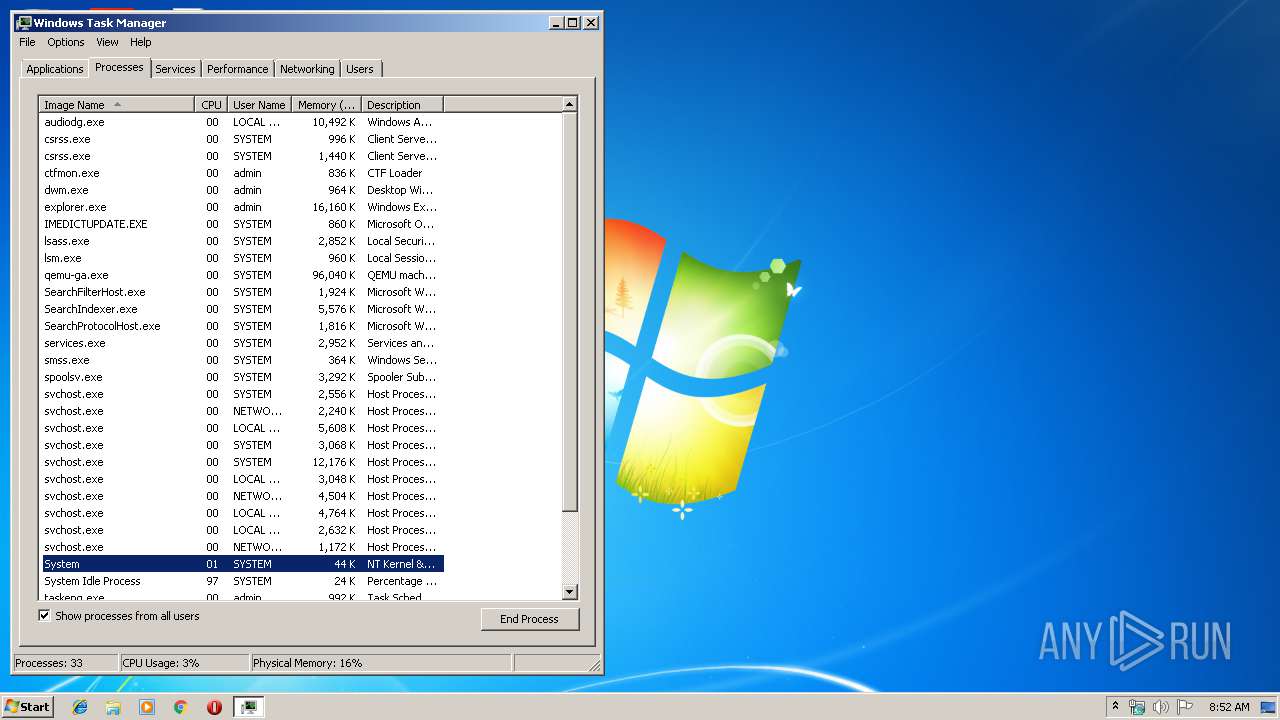Select the audiodg.exe process row

241,122
